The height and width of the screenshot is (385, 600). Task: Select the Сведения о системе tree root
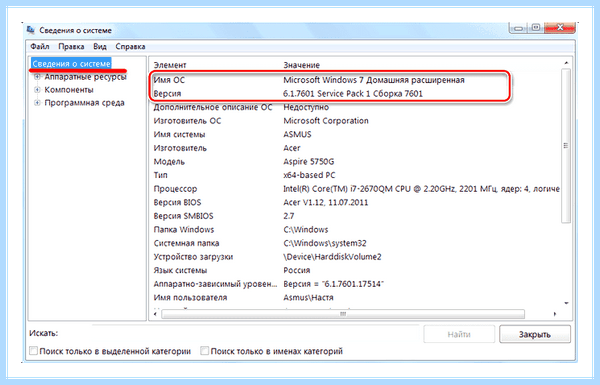click(x=71, y=64)
